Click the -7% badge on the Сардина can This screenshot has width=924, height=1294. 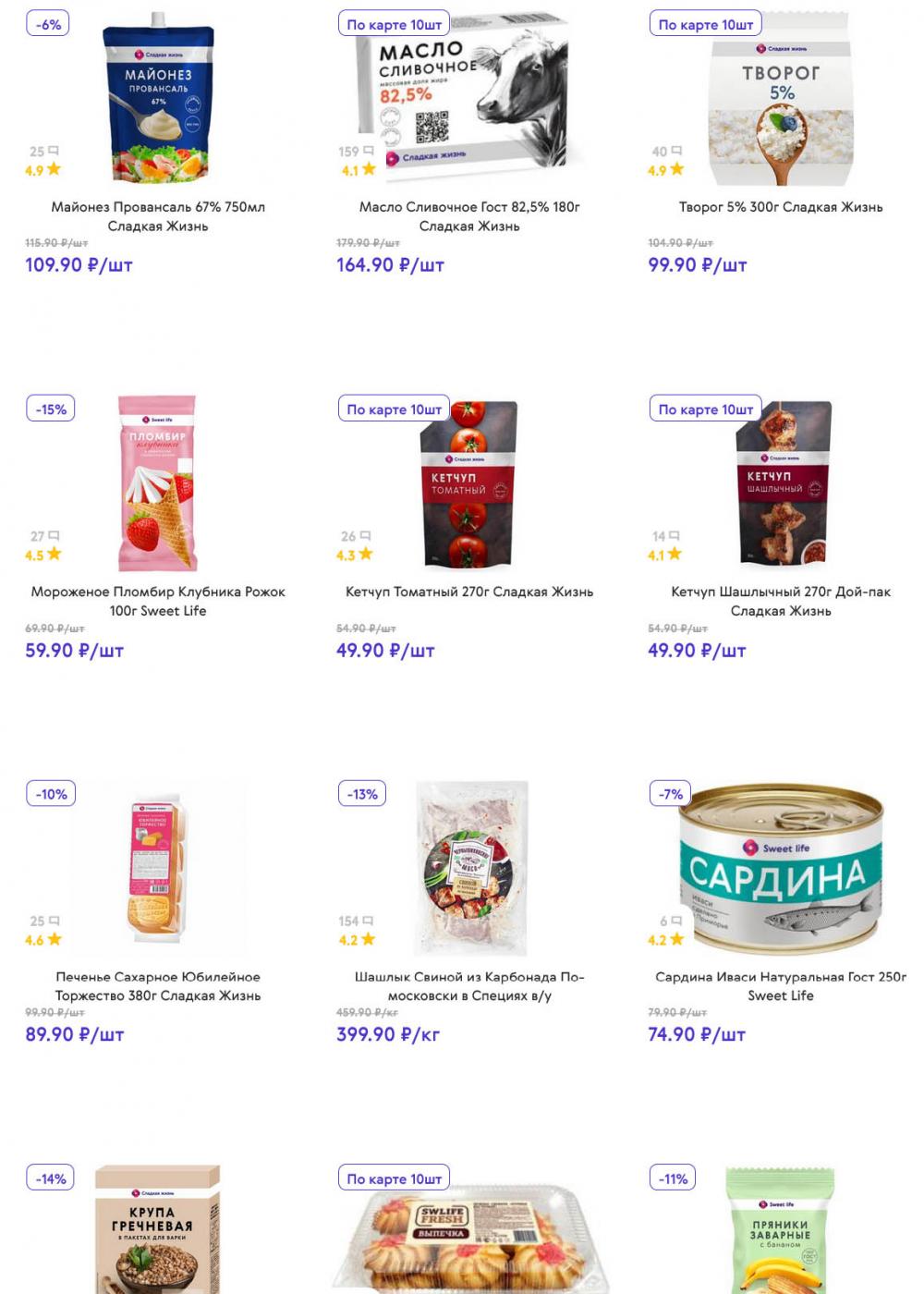[671, 794]
